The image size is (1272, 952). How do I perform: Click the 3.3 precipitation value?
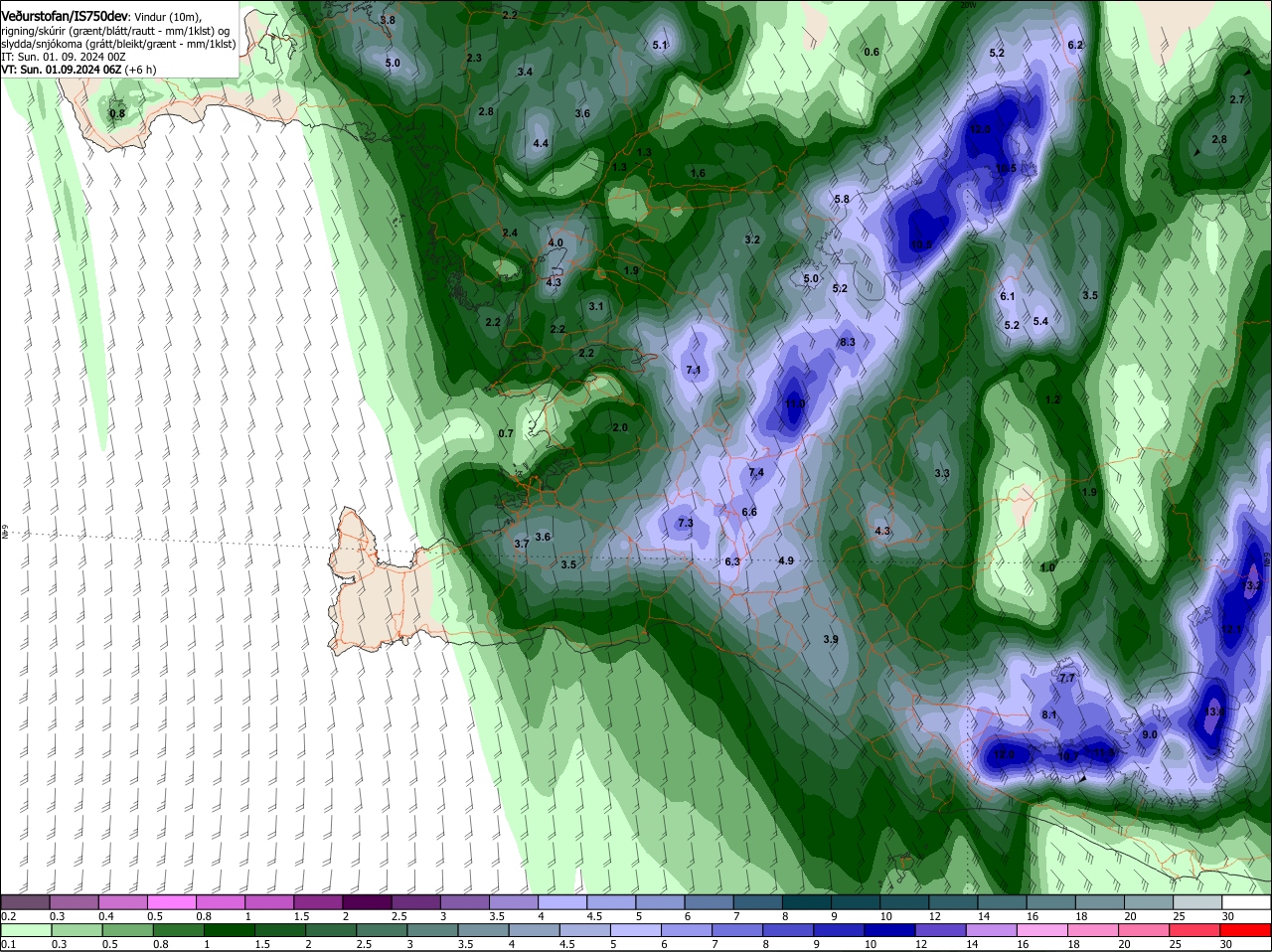942,473
